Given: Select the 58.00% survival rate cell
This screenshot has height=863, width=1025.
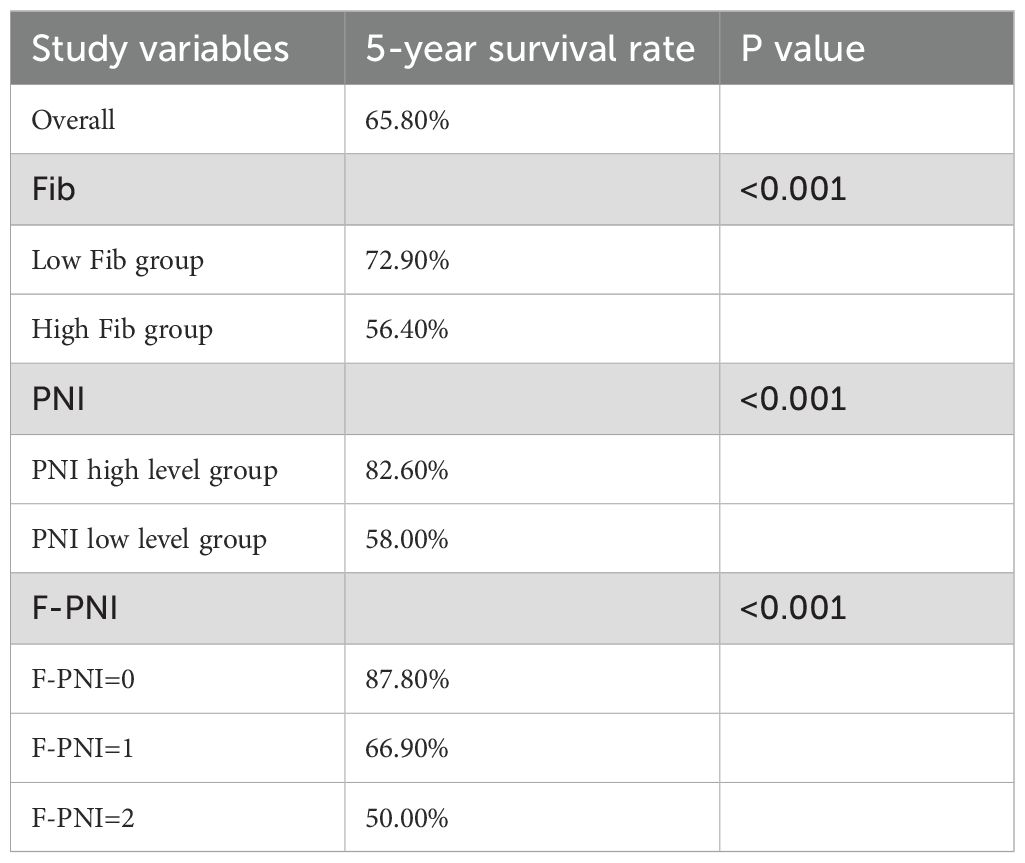Looking at the screenshot, I should [407, 540].
